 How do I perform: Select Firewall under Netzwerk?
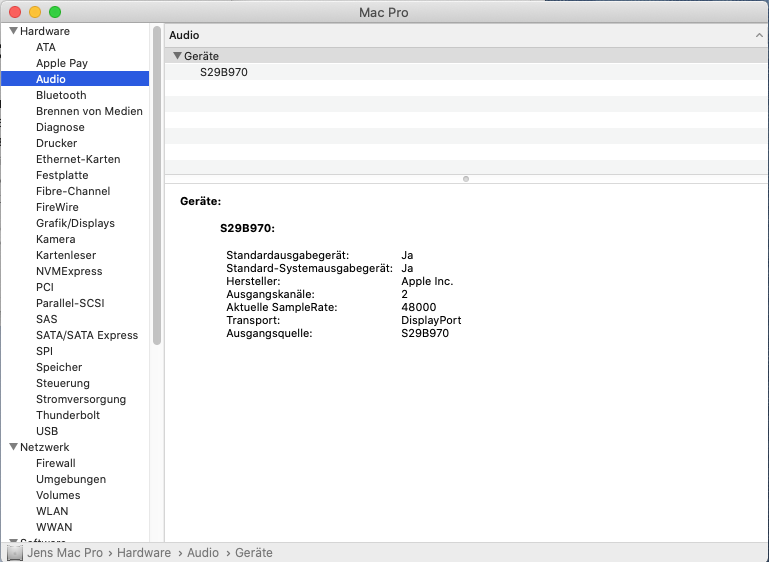click(x=55, y=463)
